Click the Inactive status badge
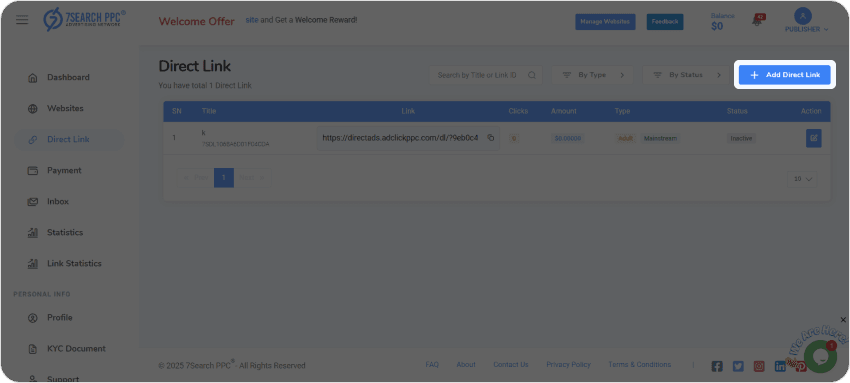The height and width of the screenshot is (383, 850). click(x=741, y=138)
